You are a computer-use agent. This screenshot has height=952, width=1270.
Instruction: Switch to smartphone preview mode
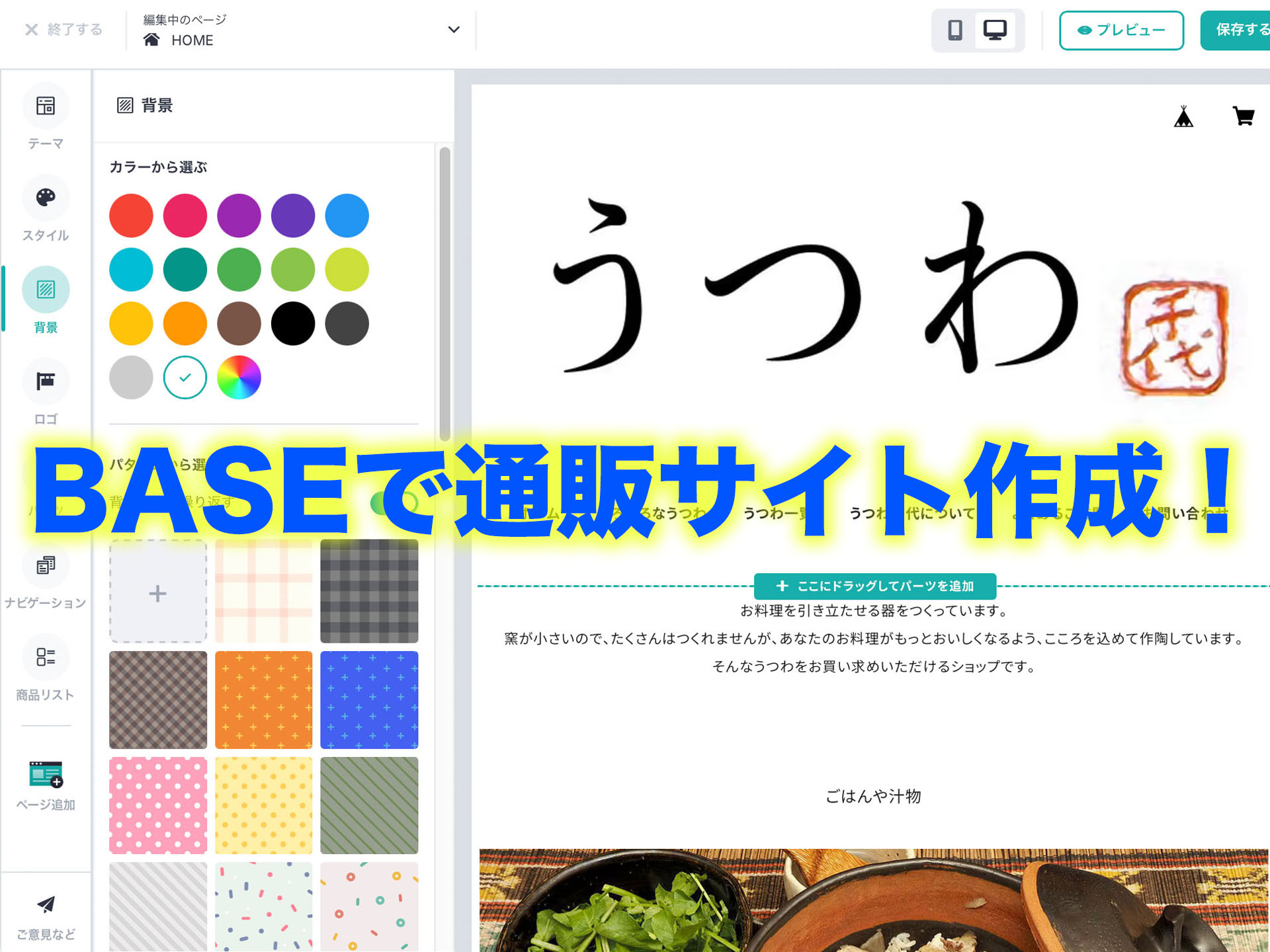pyautogui.click(x=954, y=30)
